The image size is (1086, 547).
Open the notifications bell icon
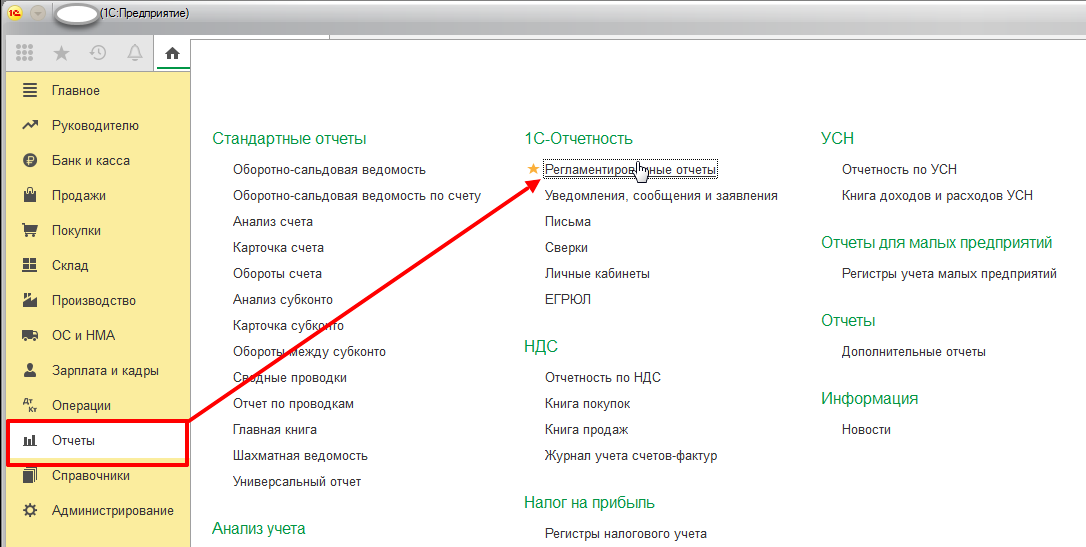134,54
